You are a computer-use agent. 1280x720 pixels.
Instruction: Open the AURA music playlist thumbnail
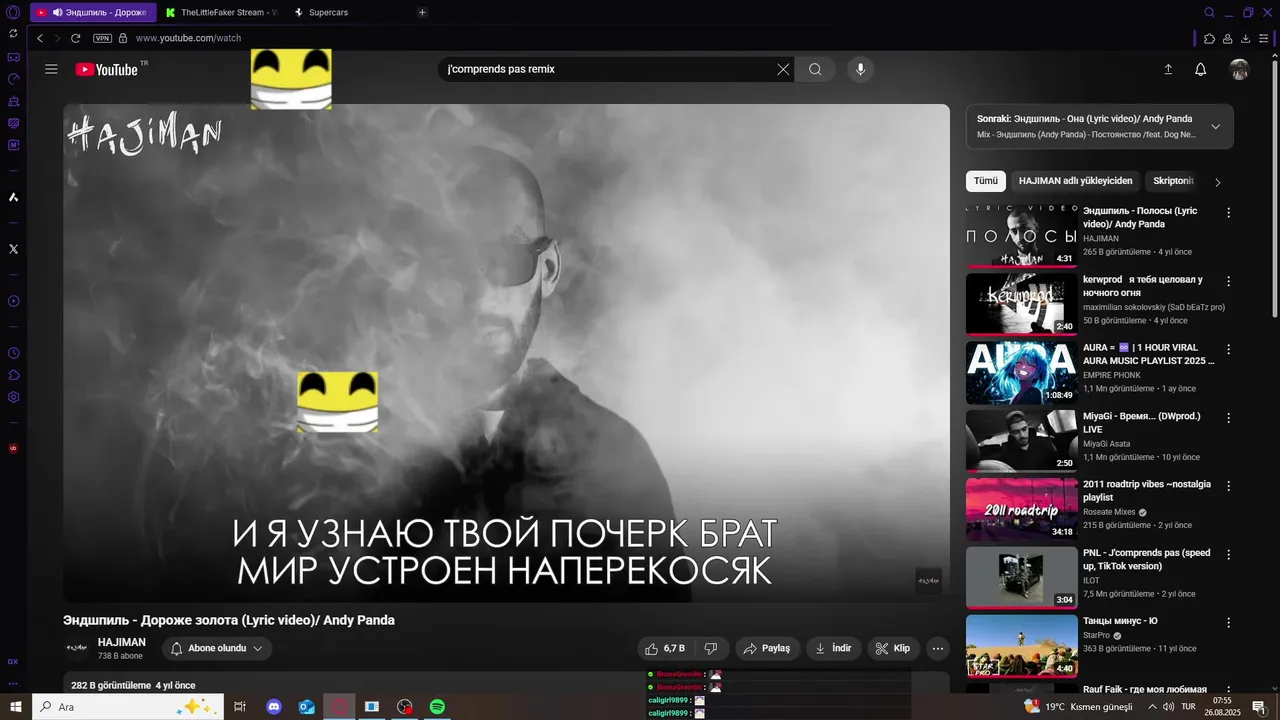coord(1021,372)
